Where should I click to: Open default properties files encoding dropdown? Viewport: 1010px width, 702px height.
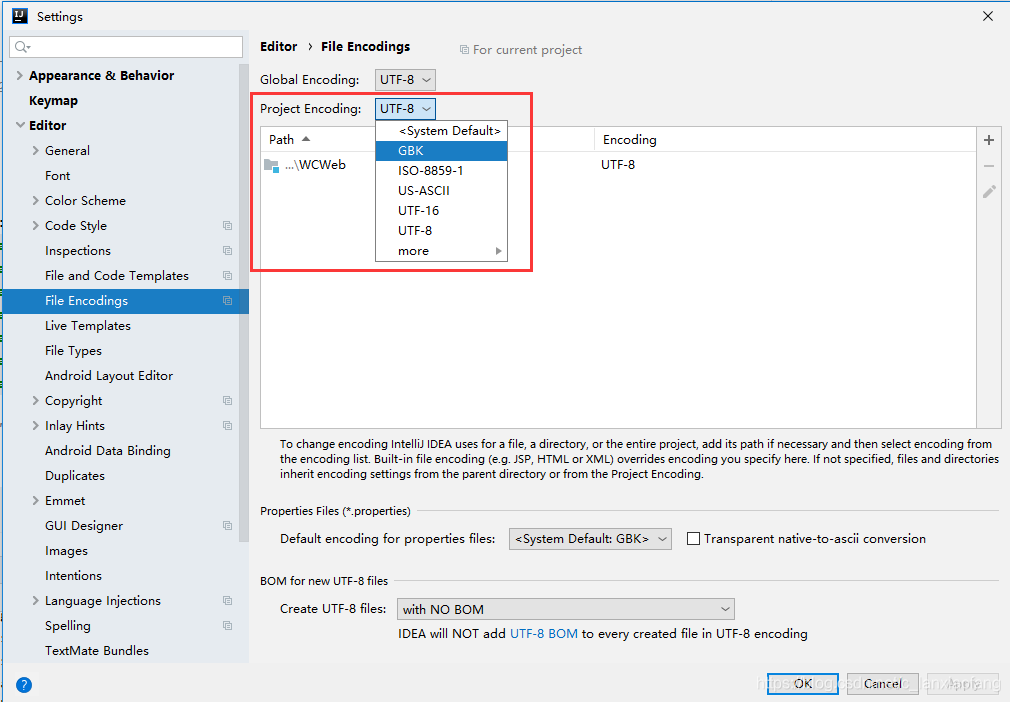point(590,538)
